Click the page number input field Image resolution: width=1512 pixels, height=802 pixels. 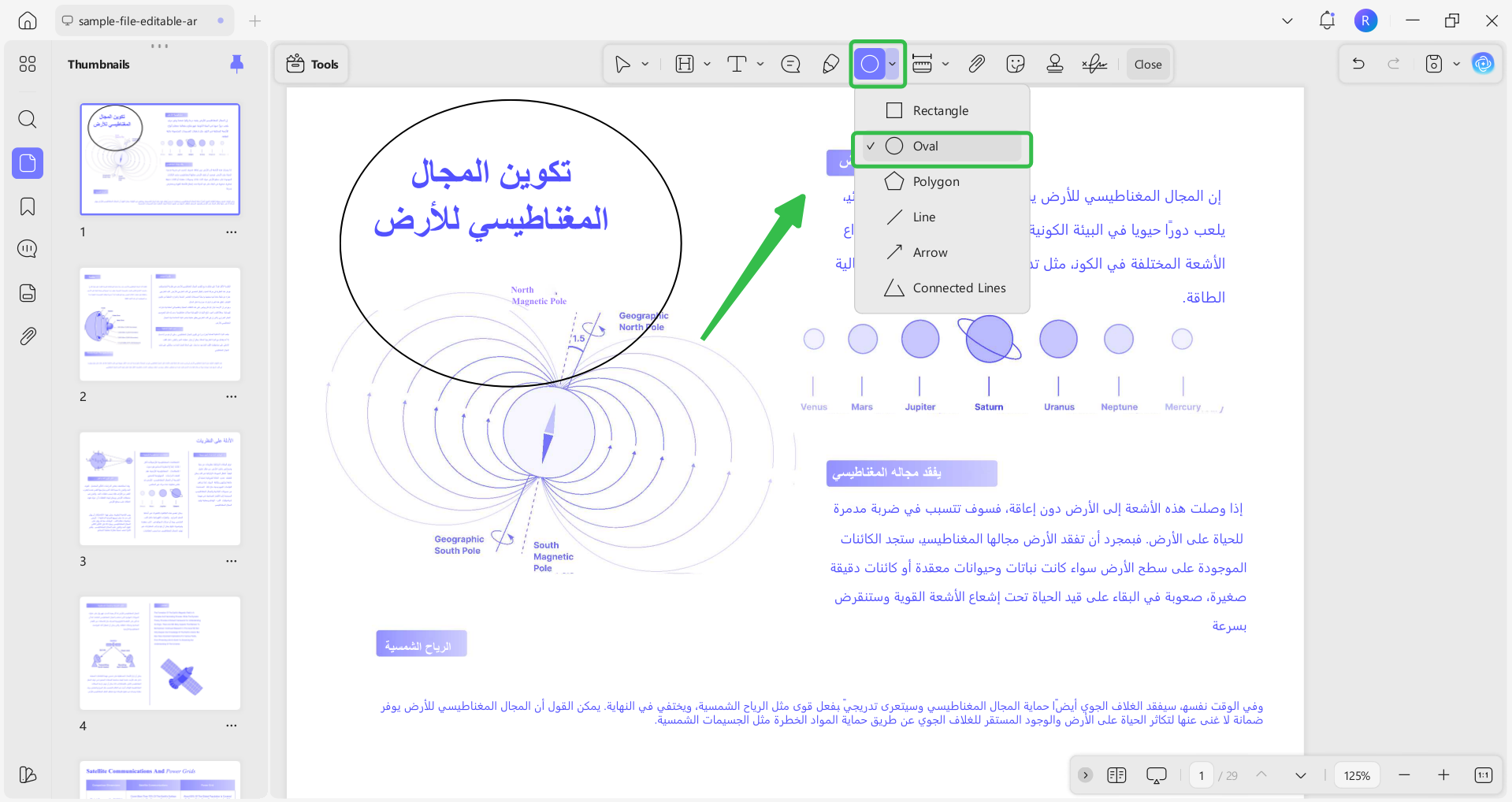pos(1202,775)
